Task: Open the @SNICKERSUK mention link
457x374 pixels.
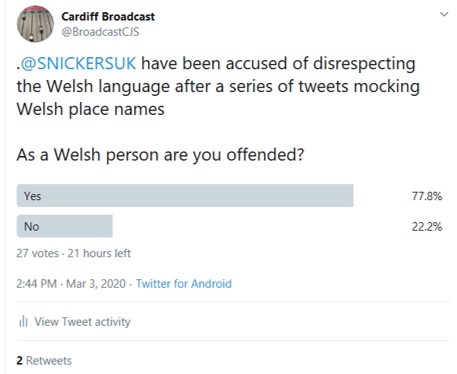Action: [x=78, y=63]
